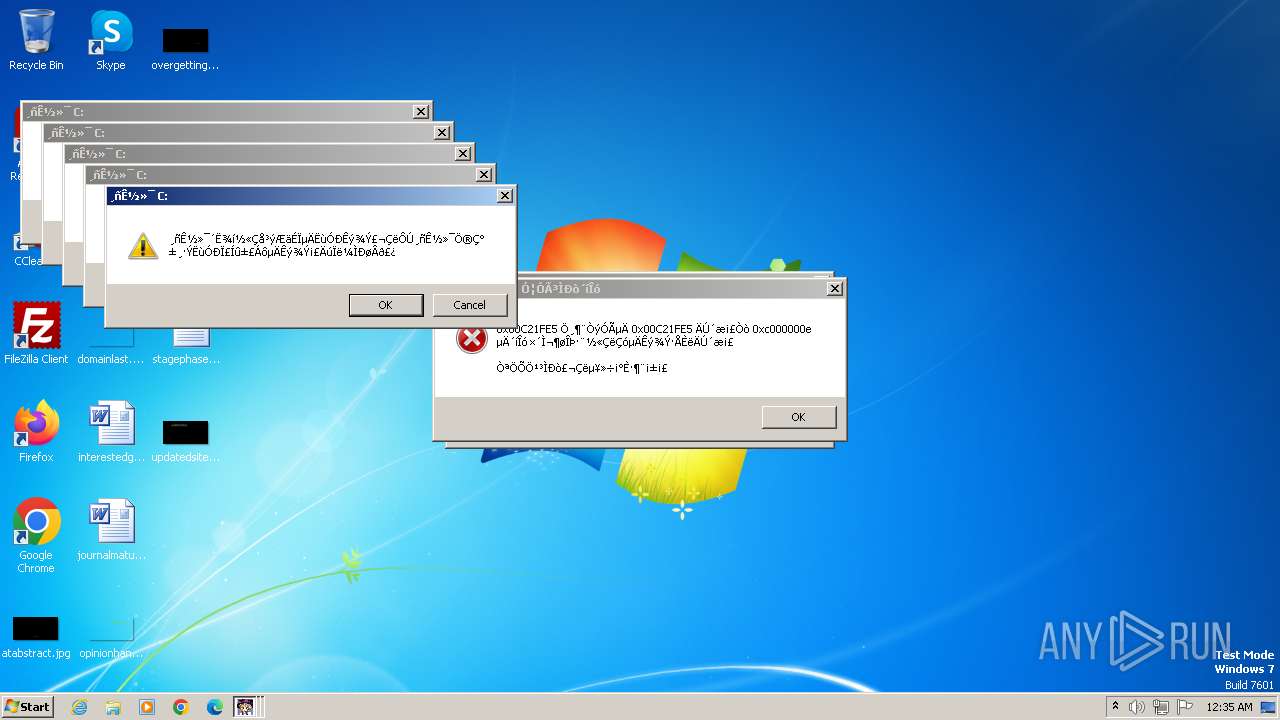Open the Start menu
The height and width of the screenshot is (720, 1280).
[27, 707]
